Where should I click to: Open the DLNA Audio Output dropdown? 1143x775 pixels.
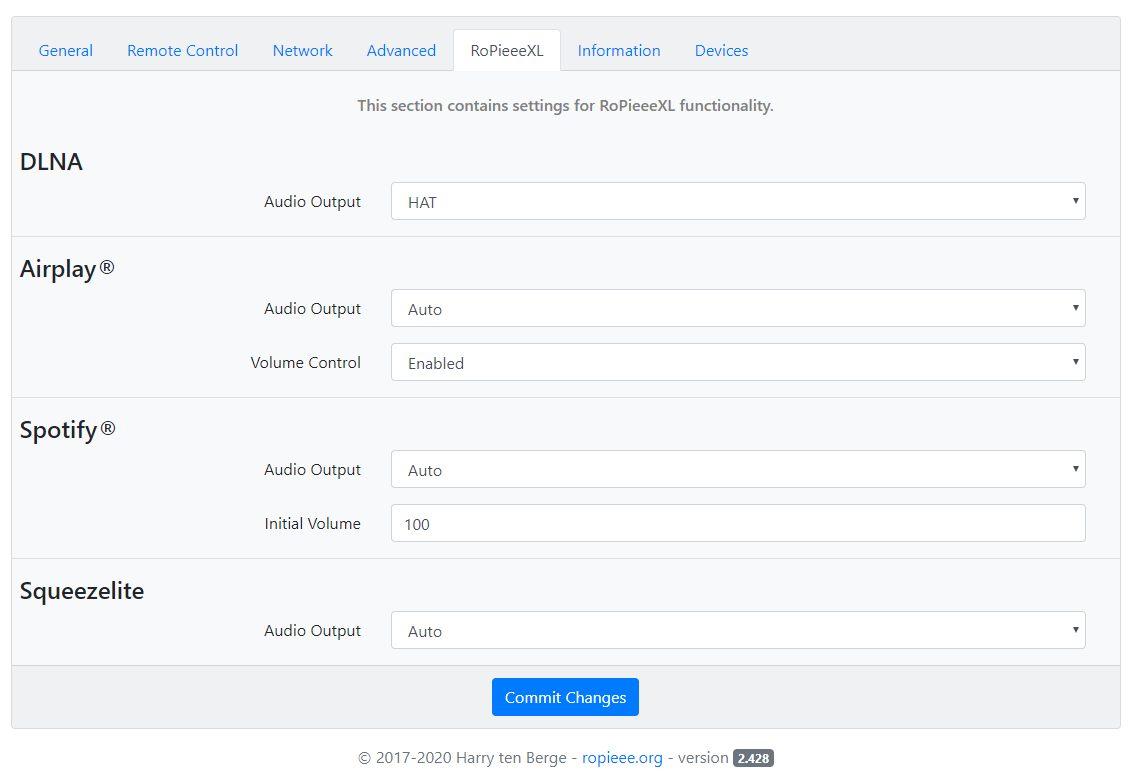[737, 202]
